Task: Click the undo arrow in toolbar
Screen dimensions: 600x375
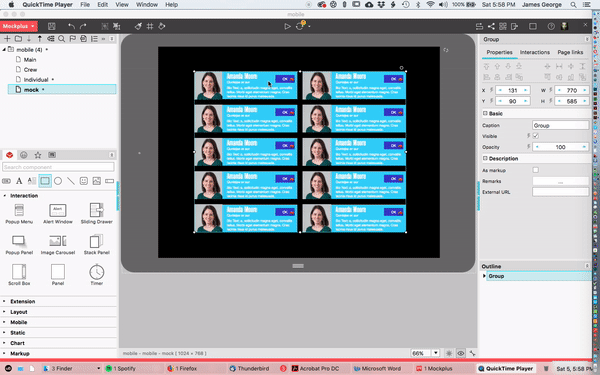Action: pyautogui.click(x=72, y=26)
